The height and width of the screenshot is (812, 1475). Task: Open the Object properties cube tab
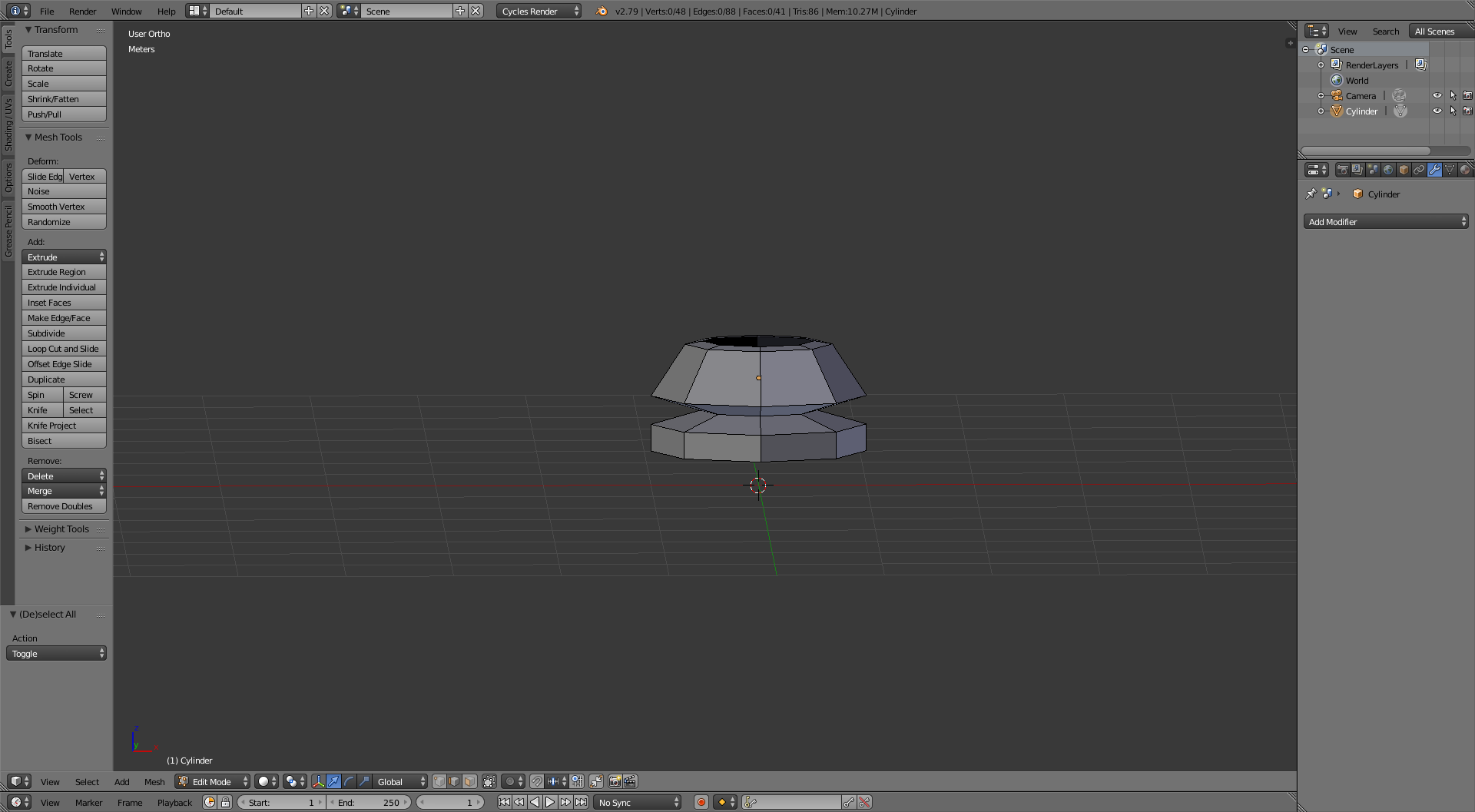pyautogui.click(x=1404, y=170)
